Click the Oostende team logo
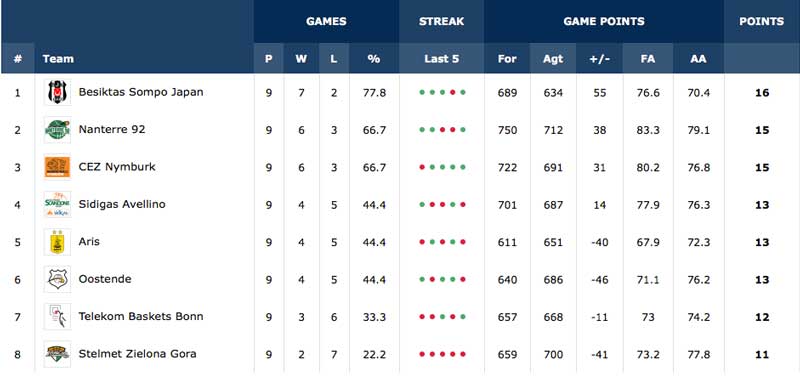 tap(57, 279)
